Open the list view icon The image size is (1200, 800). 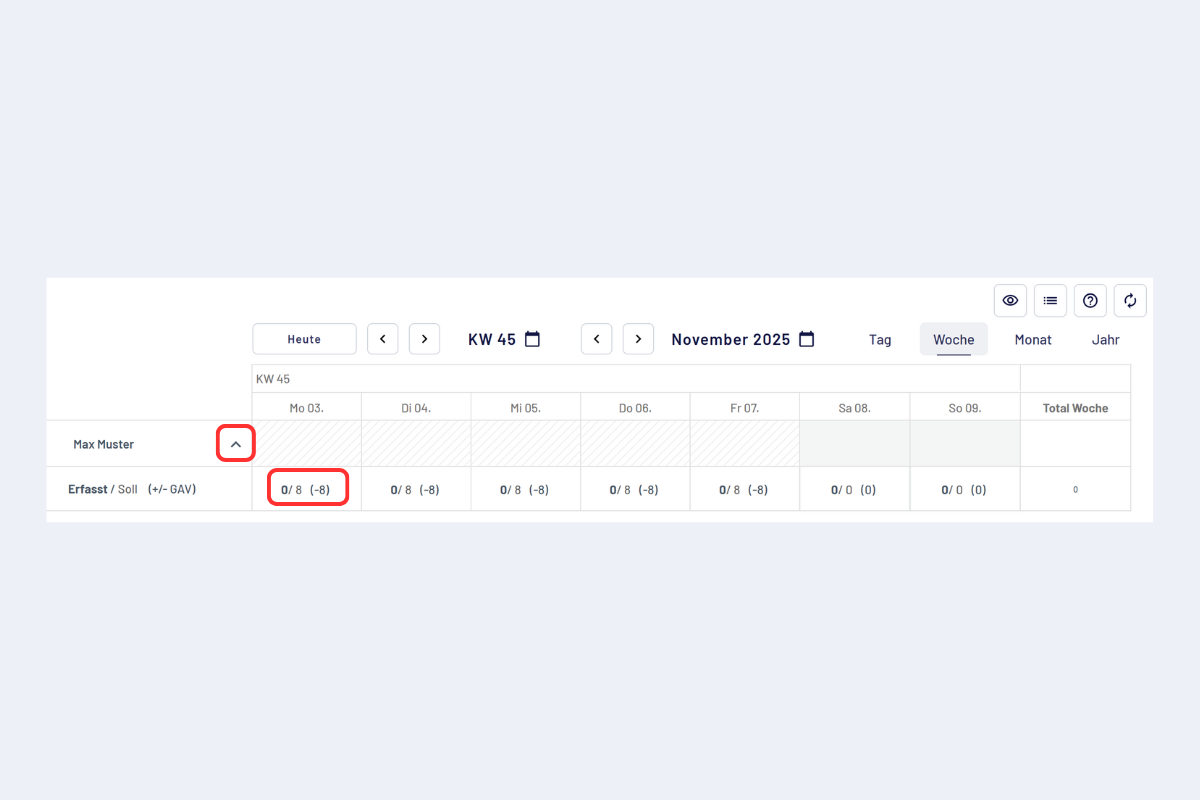1050,300
